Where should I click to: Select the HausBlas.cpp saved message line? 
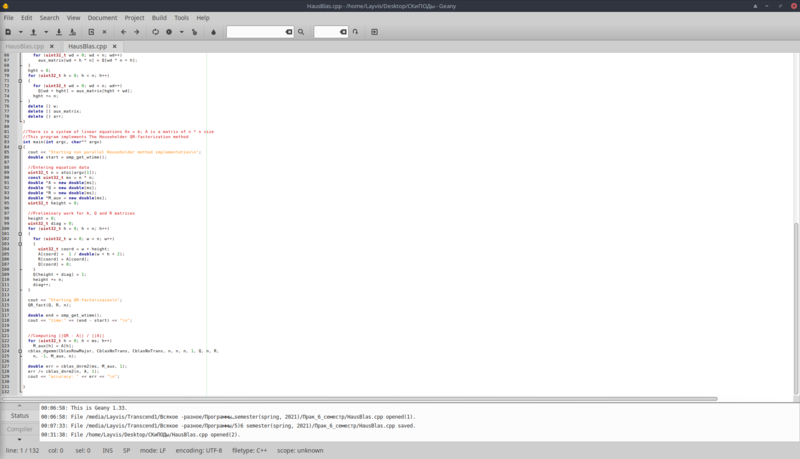(x=228, y=426)
